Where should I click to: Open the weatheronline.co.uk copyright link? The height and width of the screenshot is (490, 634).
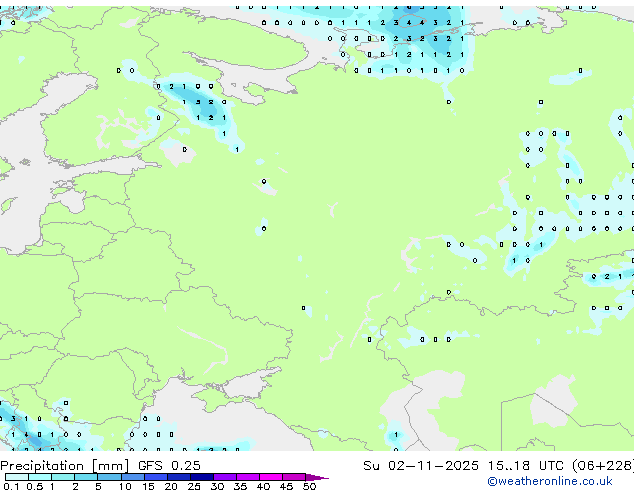[550, 481]
